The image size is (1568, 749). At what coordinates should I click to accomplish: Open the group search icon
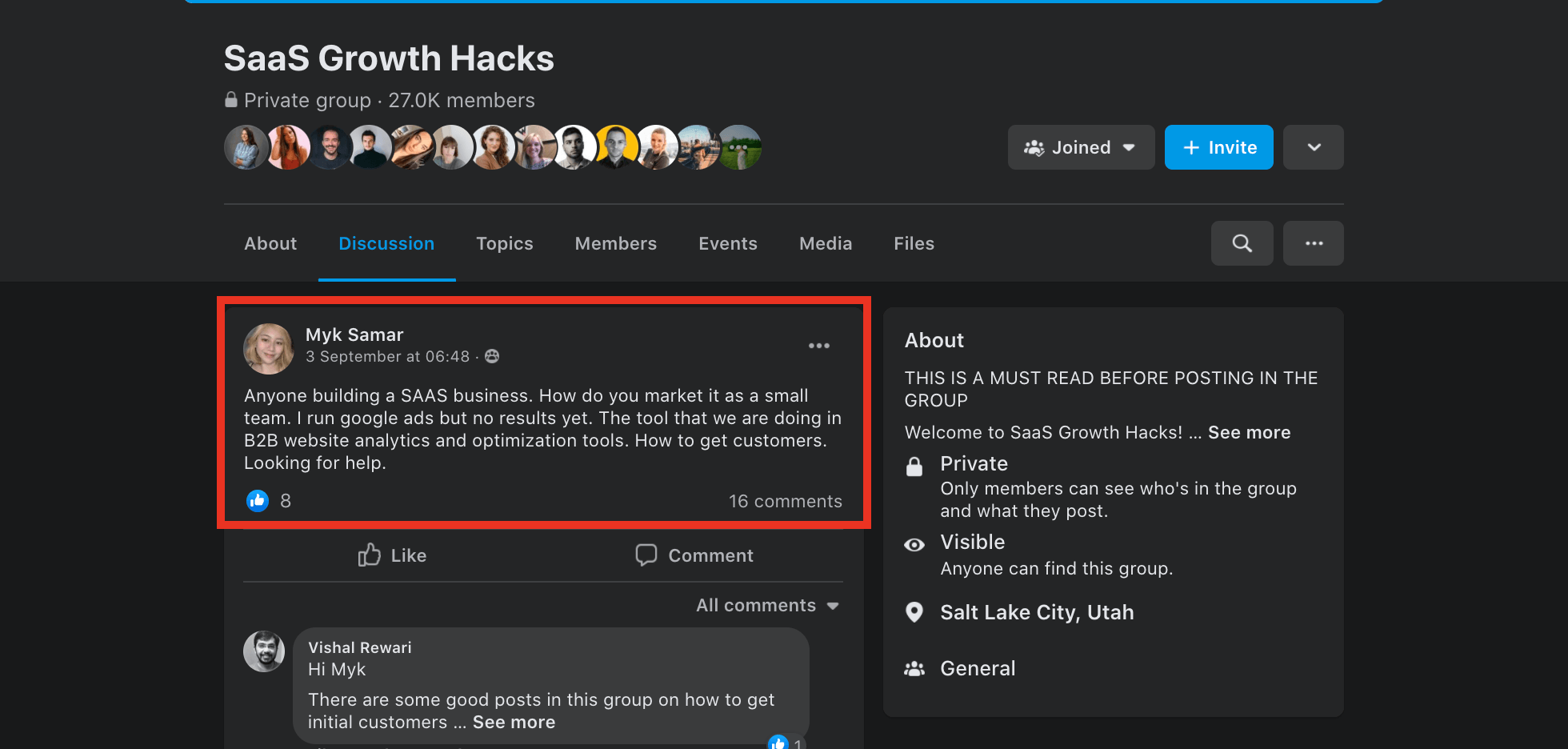click(1242, 243)
